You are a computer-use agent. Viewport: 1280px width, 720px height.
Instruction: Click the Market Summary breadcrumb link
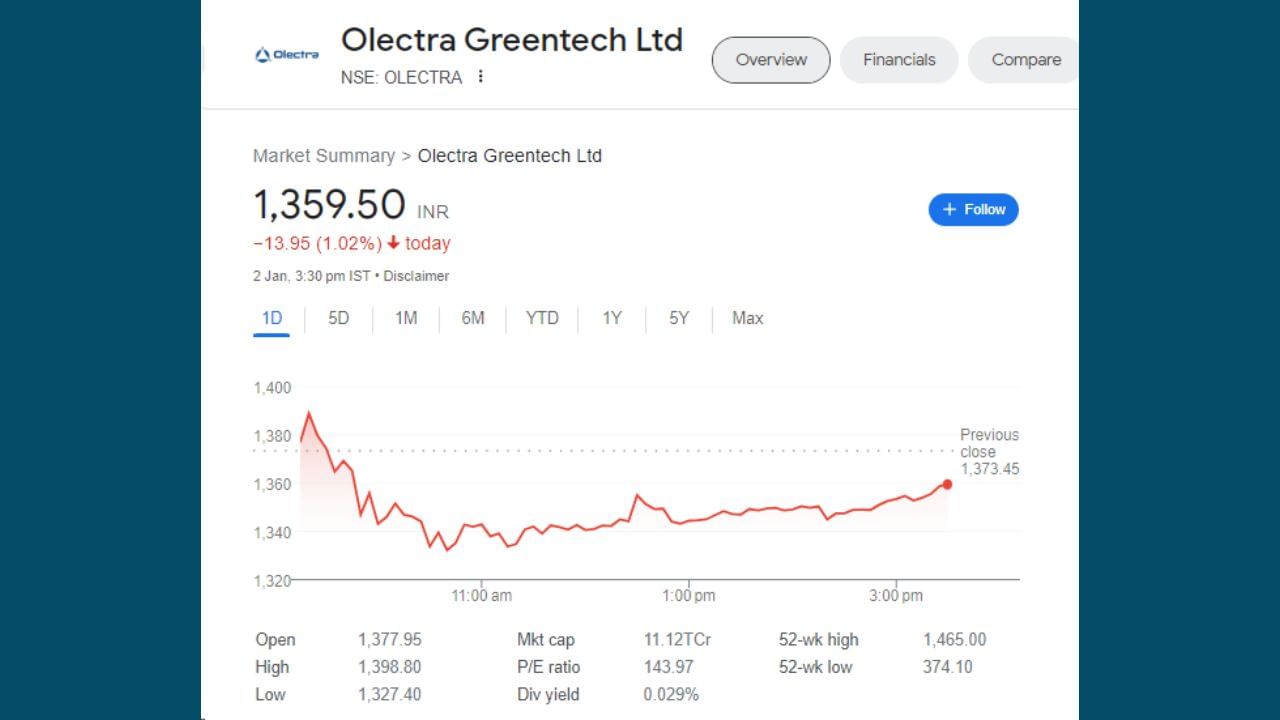323,156
